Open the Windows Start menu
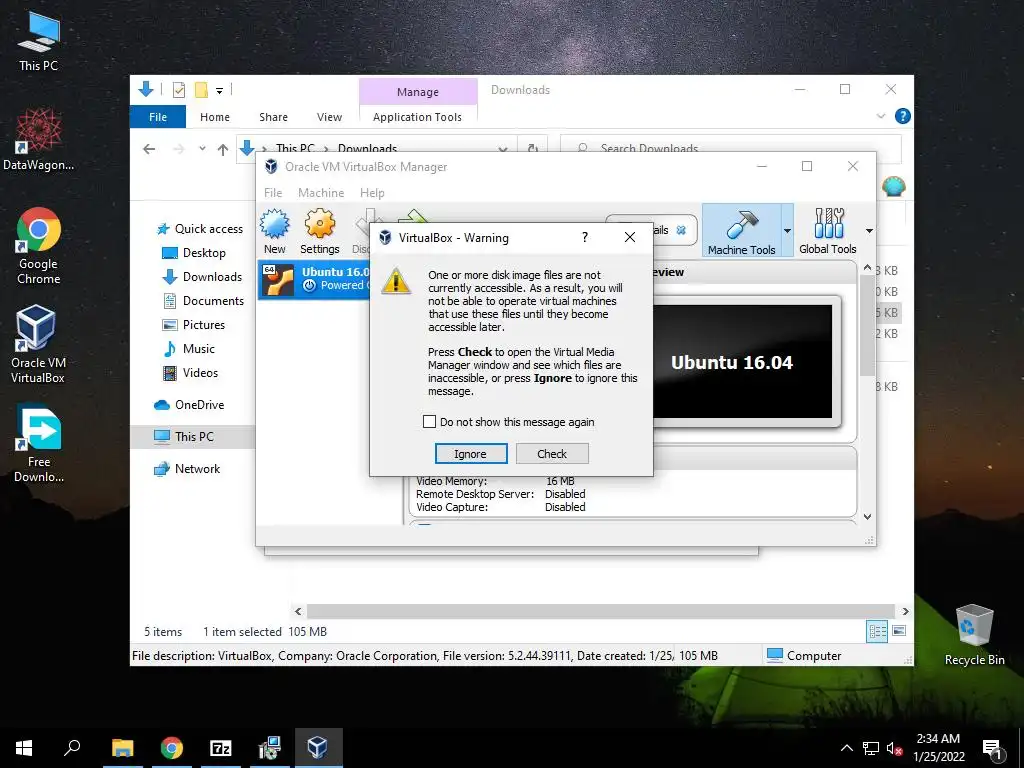 24,747
